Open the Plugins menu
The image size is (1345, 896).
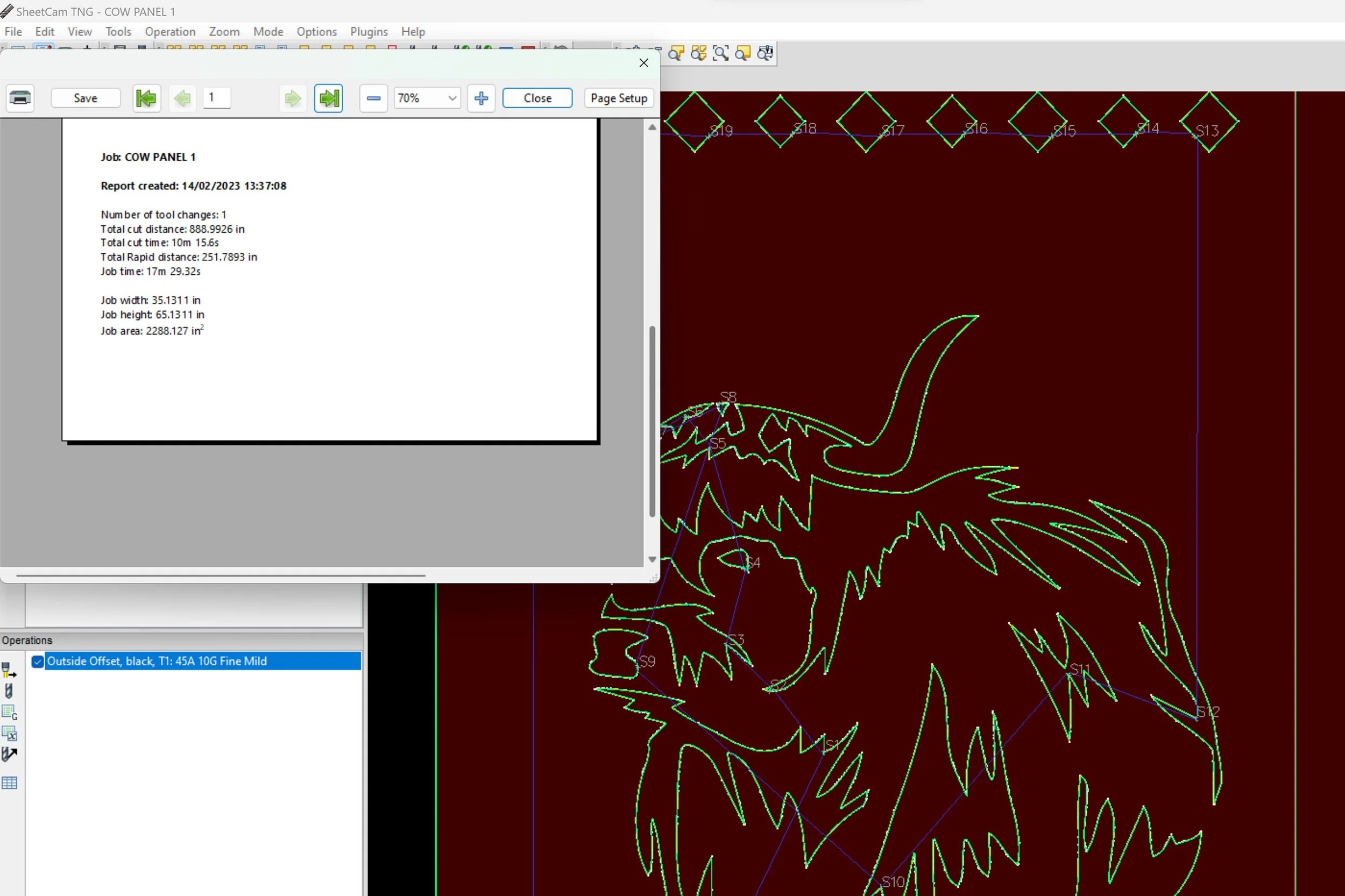pyautogui.click(x=369, y=32)
